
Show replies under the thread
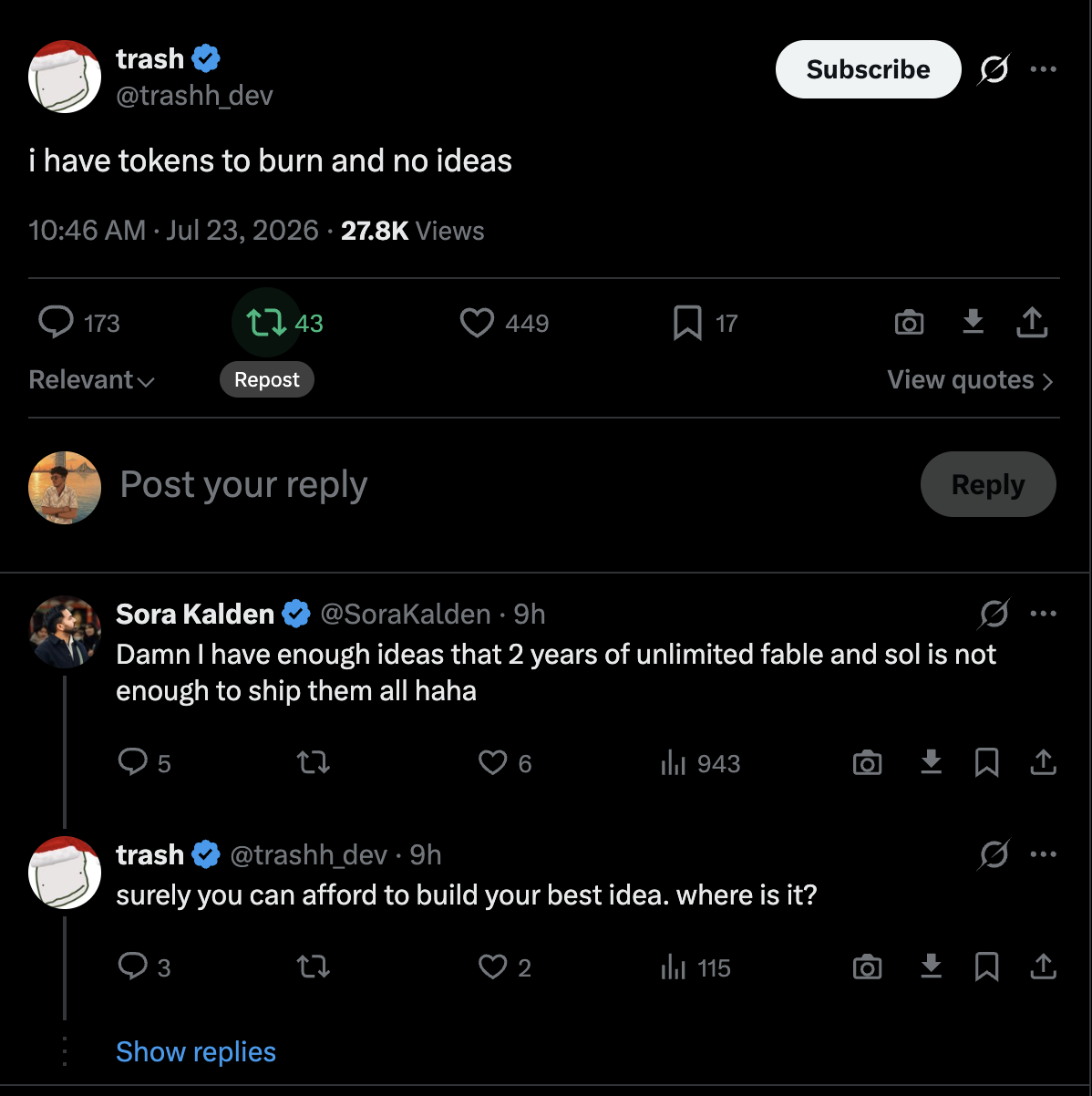click(x=196, y=1051)
